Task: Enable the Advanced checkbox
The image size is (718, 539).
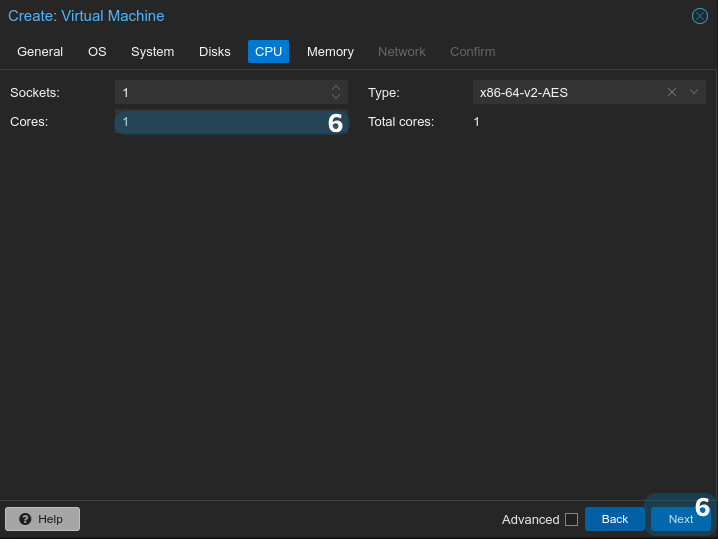Action: pos(571,519)
